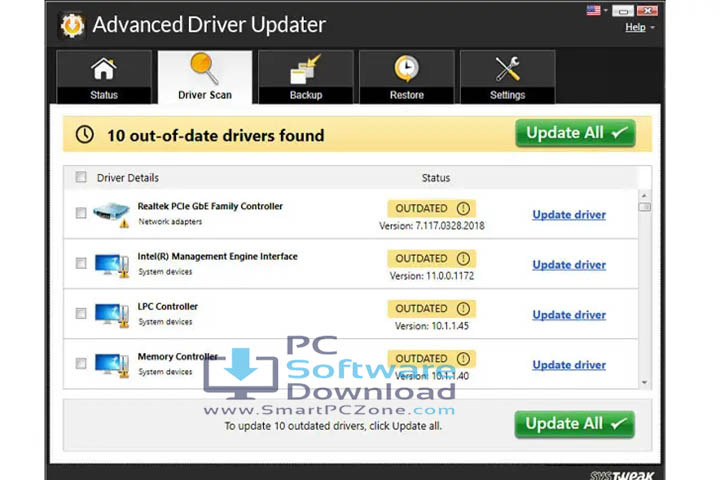Minimize the Advanced Driver Updater window
The image size is (720, 480).
coord(623,11)
